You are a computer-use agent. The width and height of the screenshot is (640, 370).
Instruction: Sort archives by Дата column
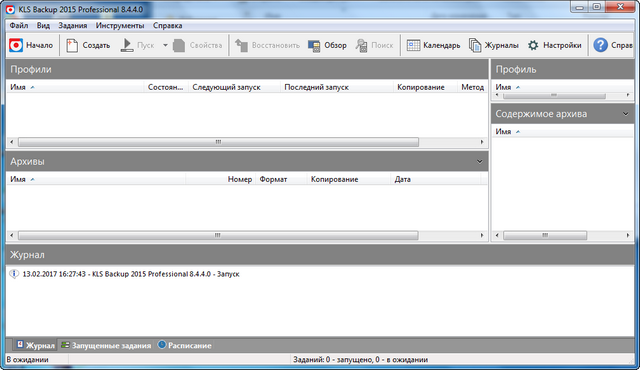(436, 179)
